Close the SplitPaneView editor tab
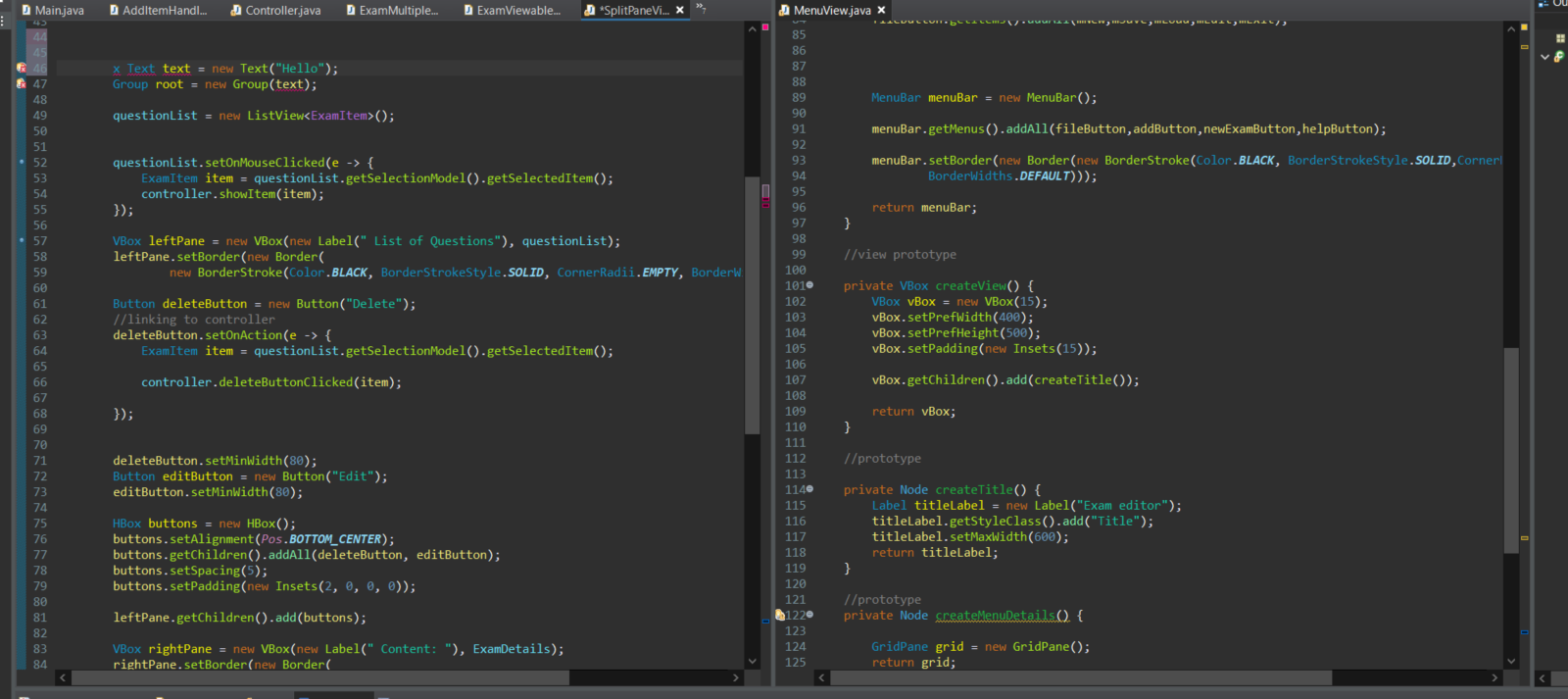 680,10
